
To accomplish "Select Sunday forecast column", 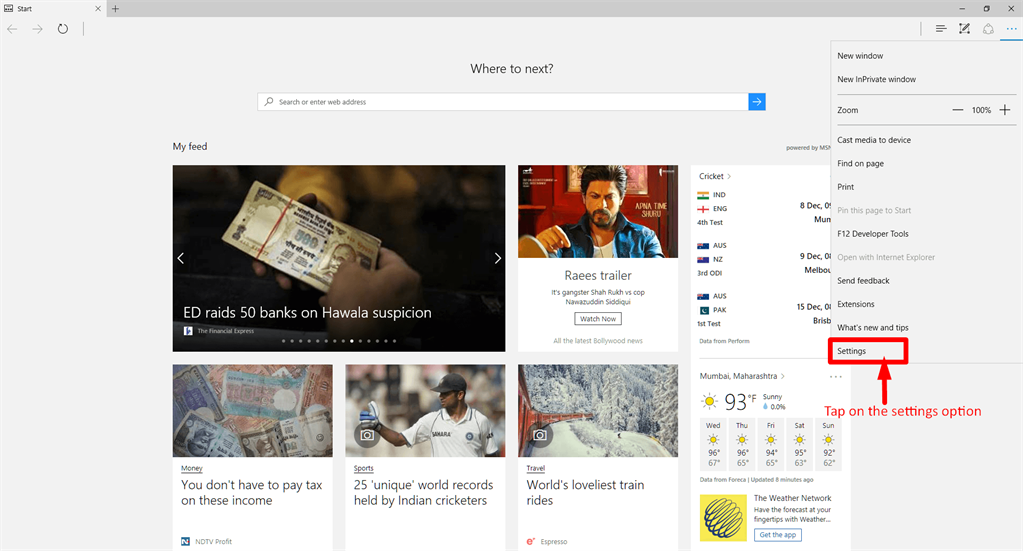I will [x=829, y=445].
